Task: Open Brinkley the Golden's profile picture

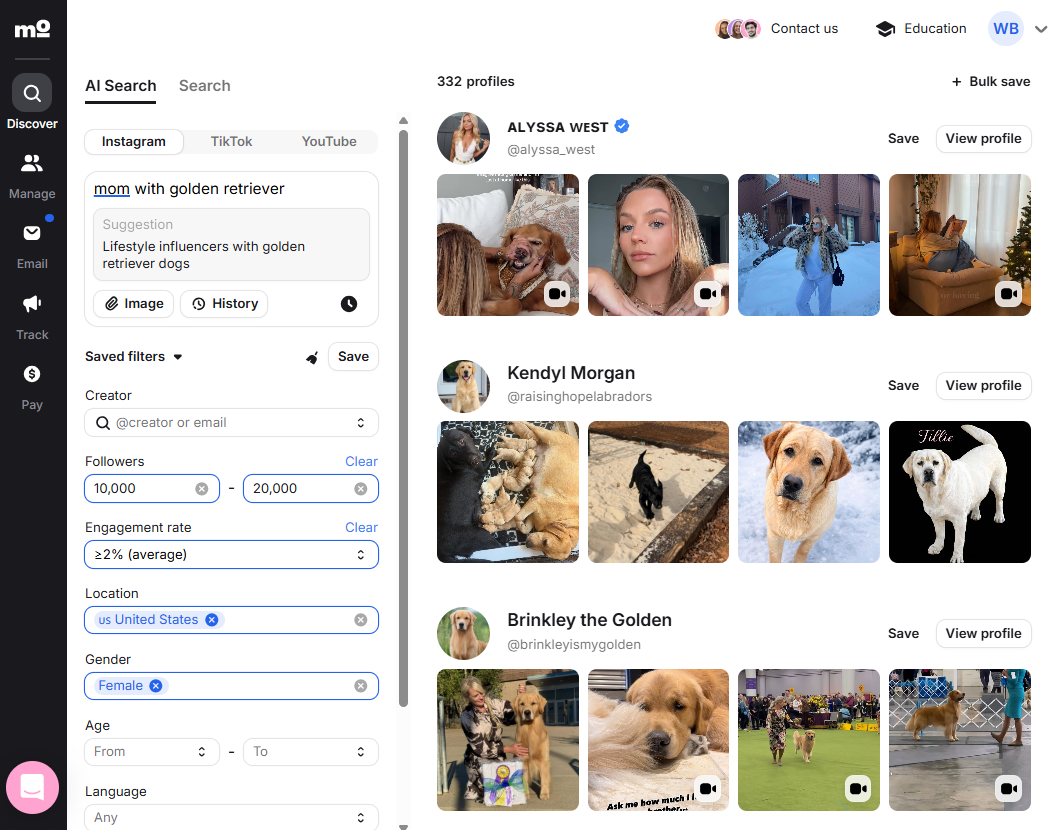Action: [464, 634]
